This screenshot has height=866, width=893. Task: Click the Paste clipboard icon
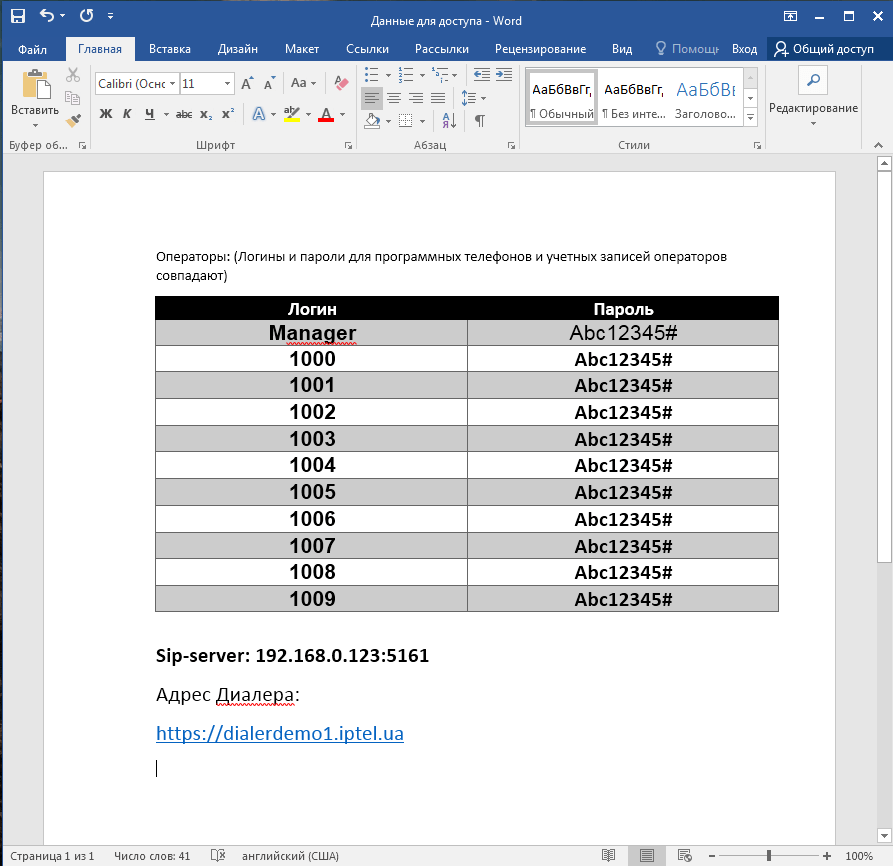[x=36, y=84]
